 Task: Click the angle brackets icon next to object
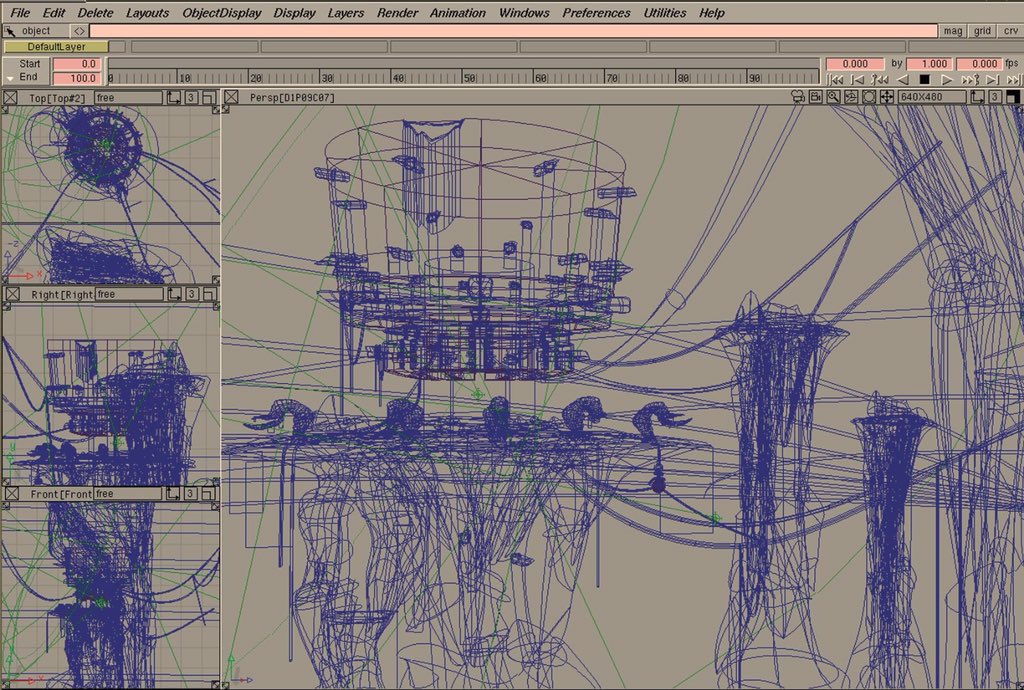tap(80, 31)
